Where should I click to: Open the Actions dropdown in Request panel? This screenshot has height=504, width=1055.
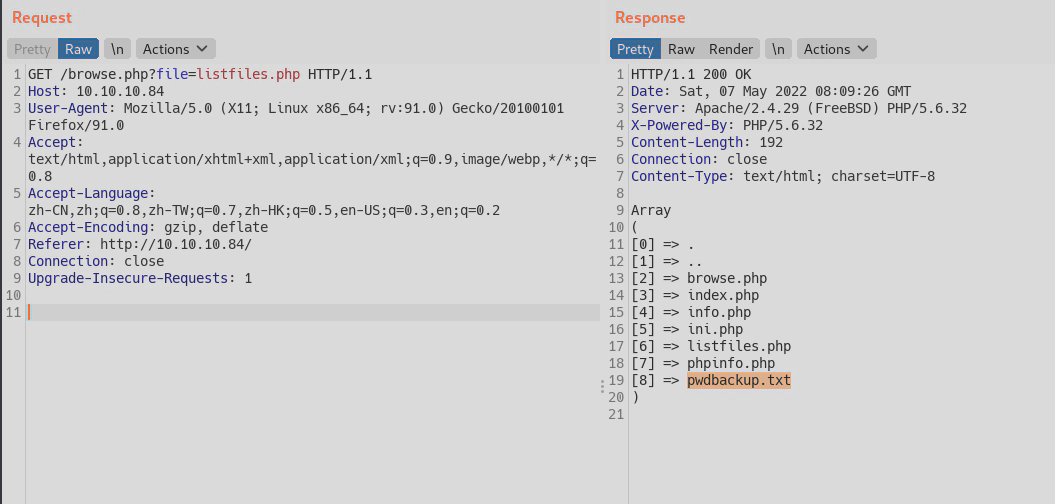point(175,49)
